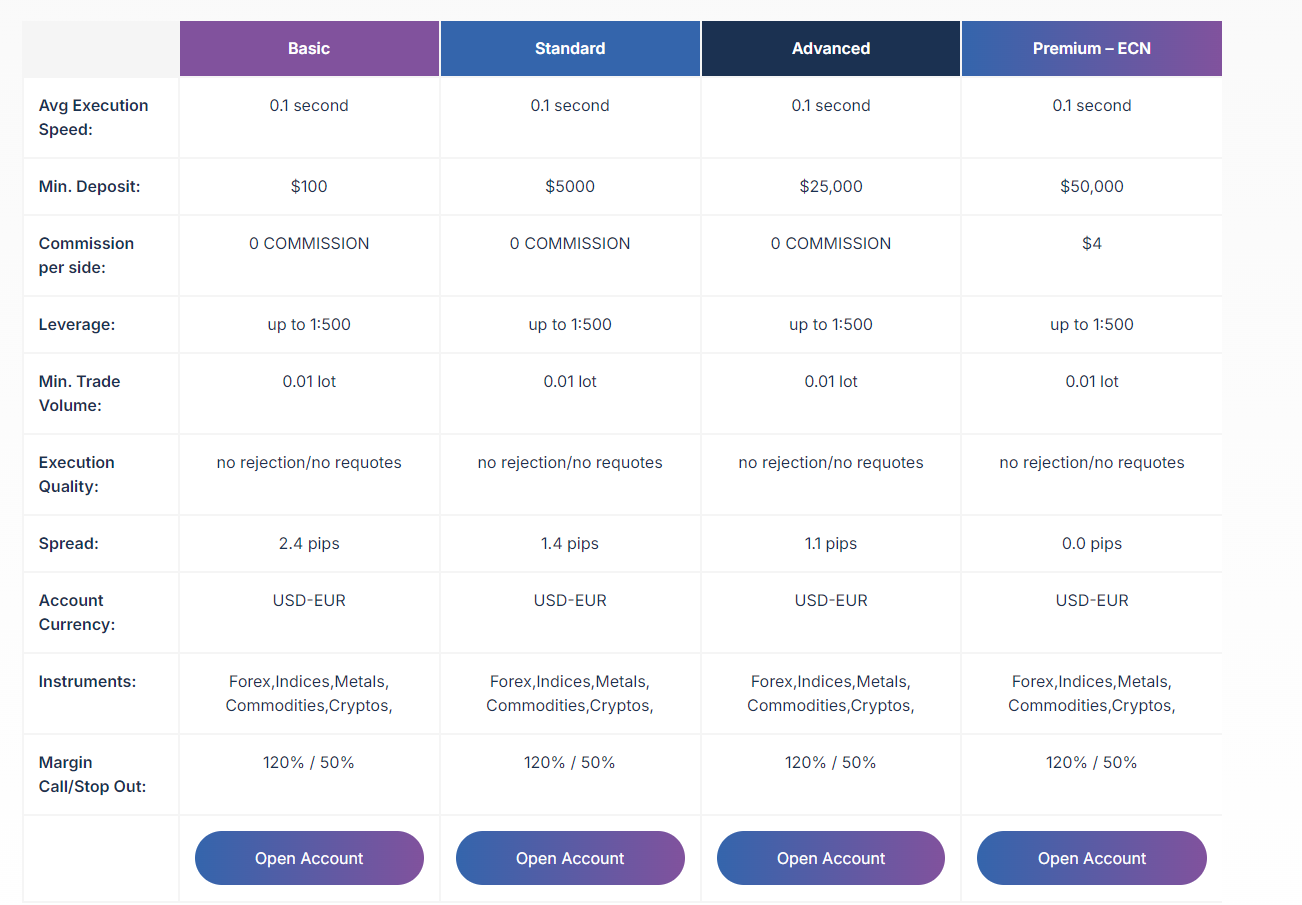1302x905 pixels.
Task: Select the Standard column header
Action: pyautogui.click(x=570, y=48)
